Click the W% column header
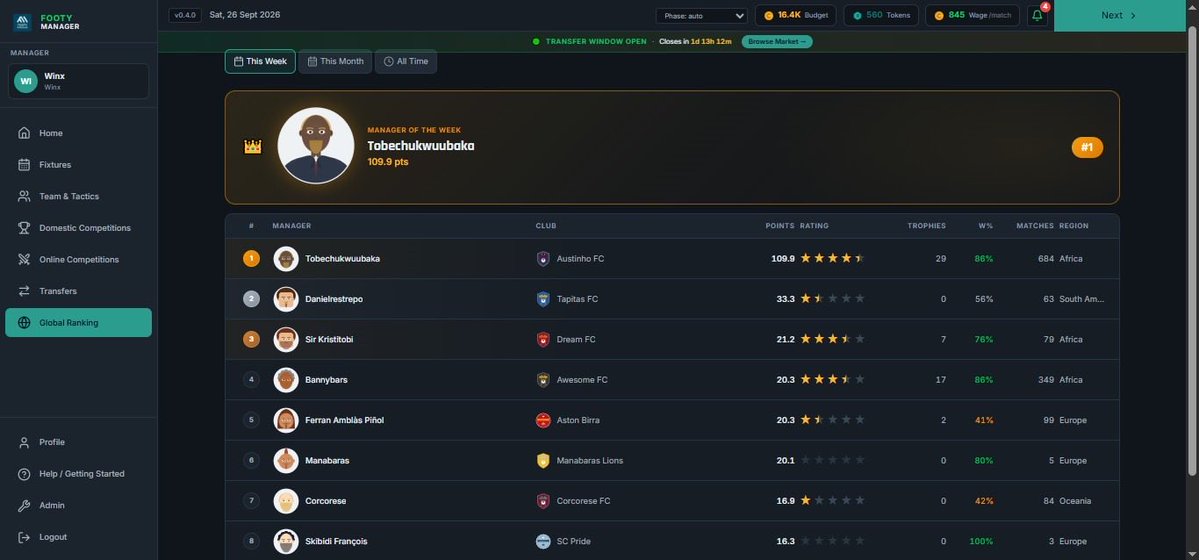This screenshot has height=560, width=1199. pyautogui.click(x=986, y=226)
